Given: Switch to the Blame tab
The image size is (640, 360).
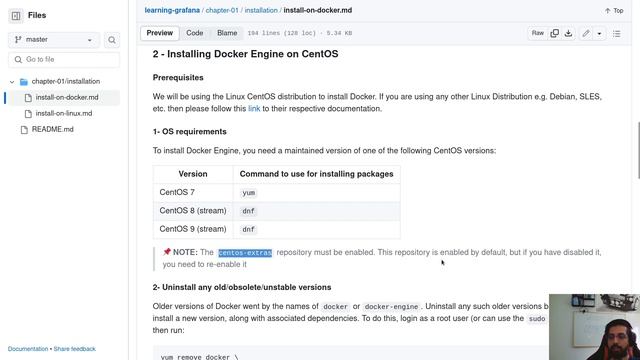Looking at the screenshot, I should 227,33.
